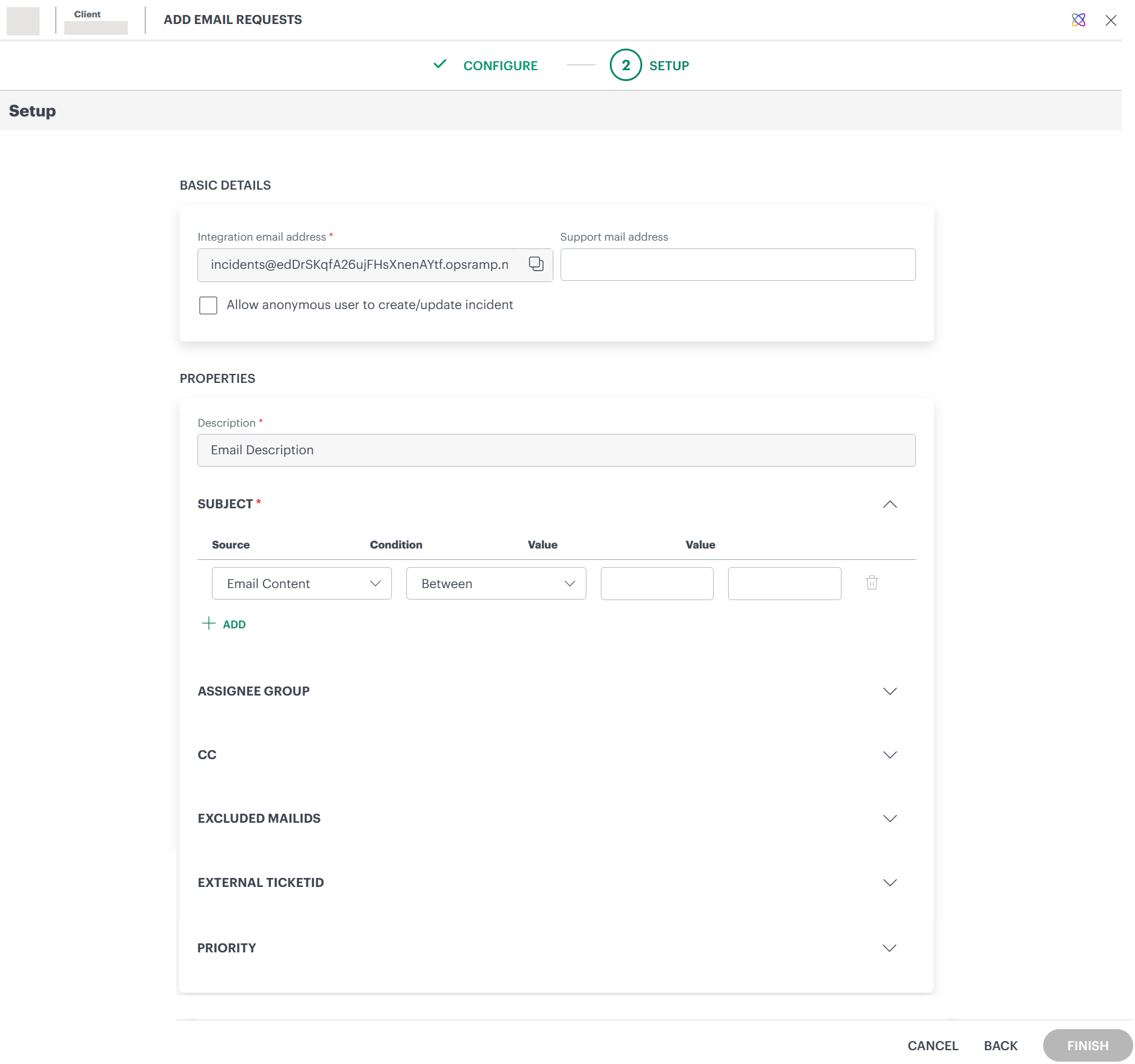Select the SETUP step indicator
The image size is (1135, 1064).
pos(625,65)
